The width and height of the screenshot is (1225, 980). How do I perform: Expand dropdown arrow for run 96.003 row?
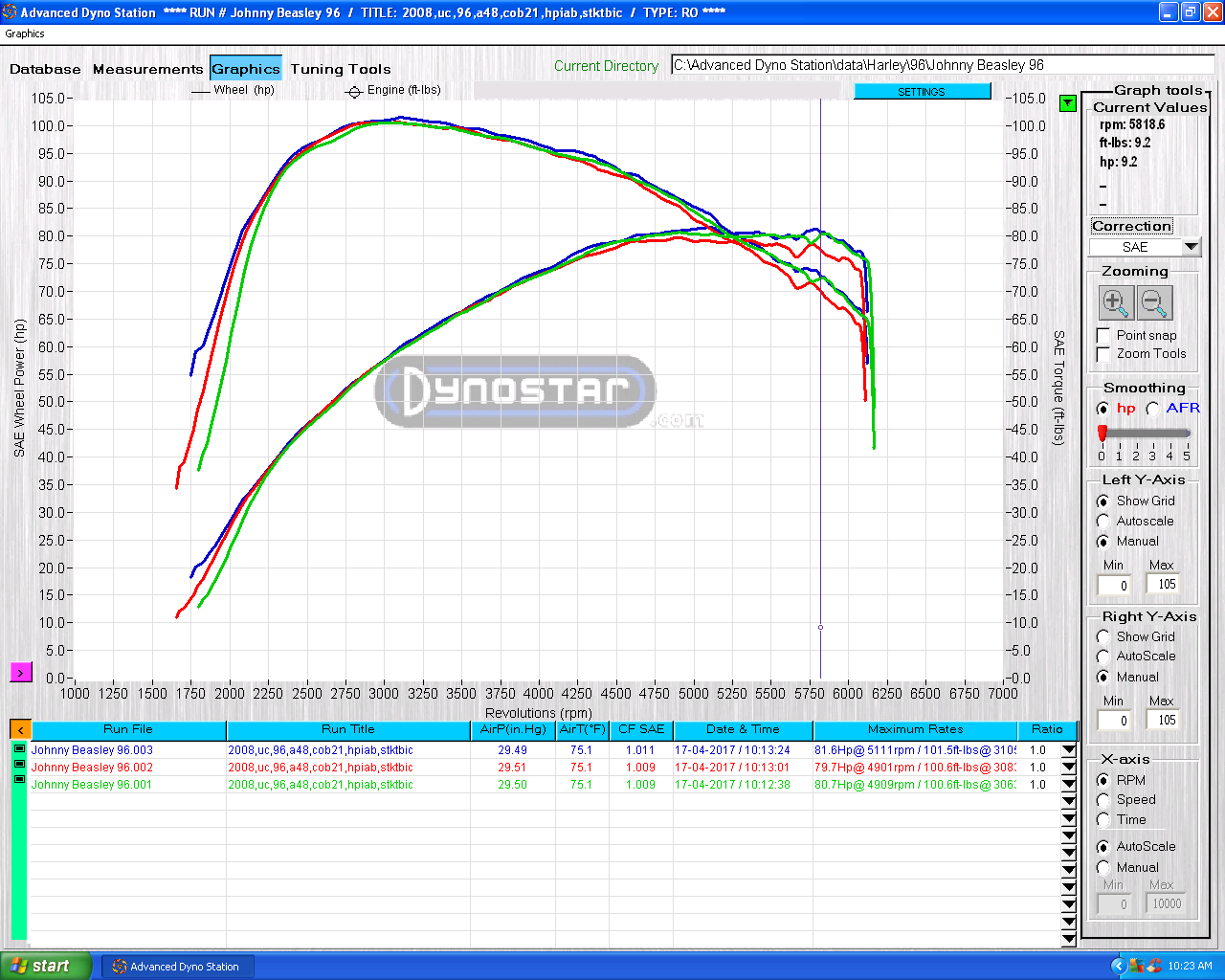pyautogui.click(x=1069, y=751)
